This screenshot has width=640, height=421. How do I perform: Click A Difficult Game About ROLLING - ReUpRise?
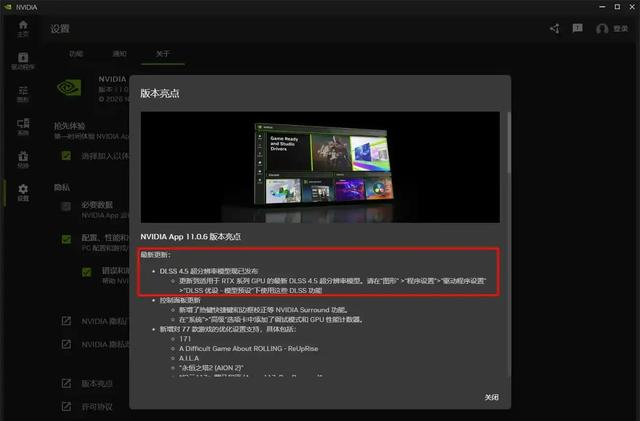click(249, 349)
